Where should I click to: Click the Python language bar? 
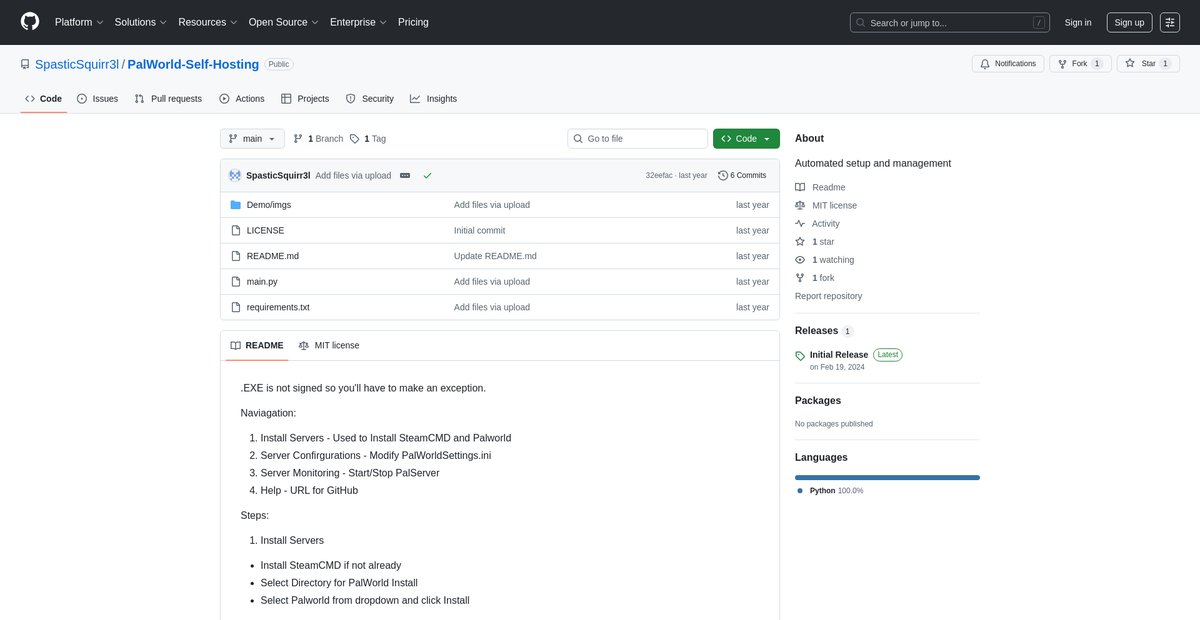coord(887,477)
